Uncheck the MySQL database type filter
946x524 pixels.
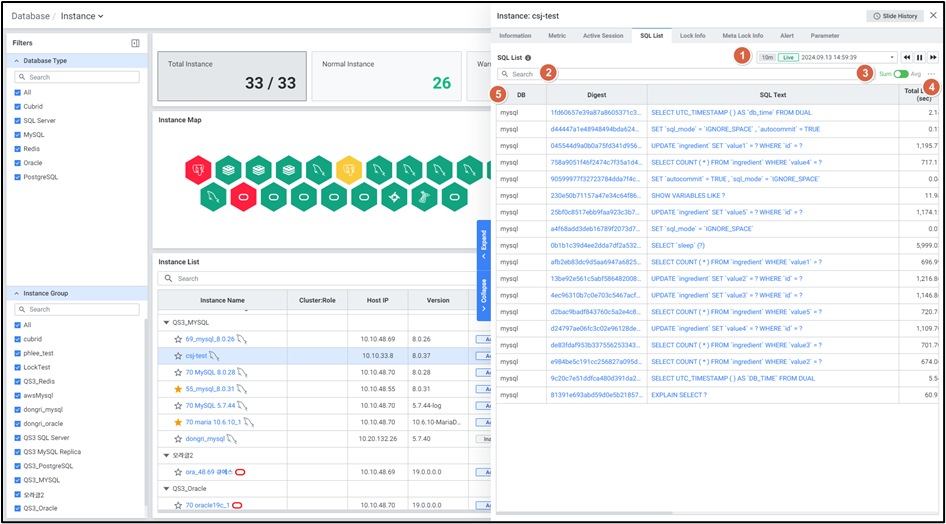coord(18,134)
